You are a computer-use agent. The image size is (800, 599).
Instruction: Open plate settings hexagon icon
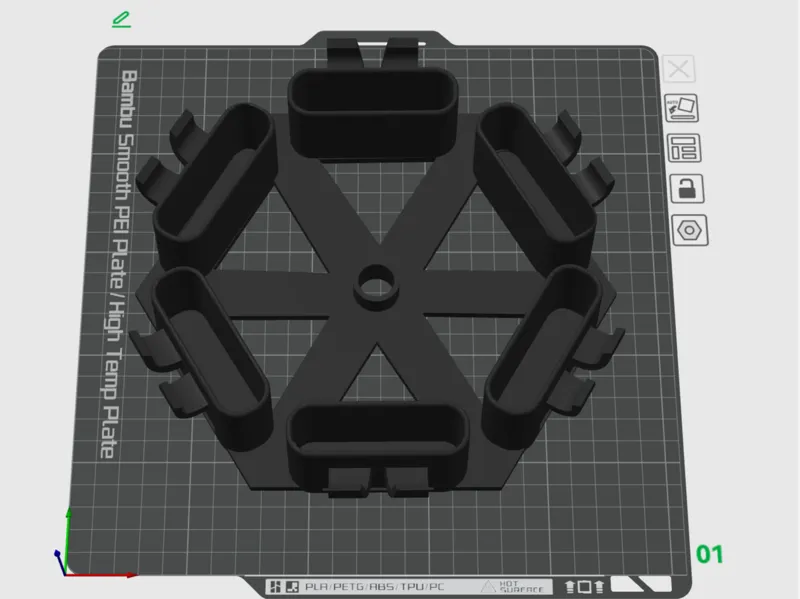pyautogui.click(x=690, y=231)
